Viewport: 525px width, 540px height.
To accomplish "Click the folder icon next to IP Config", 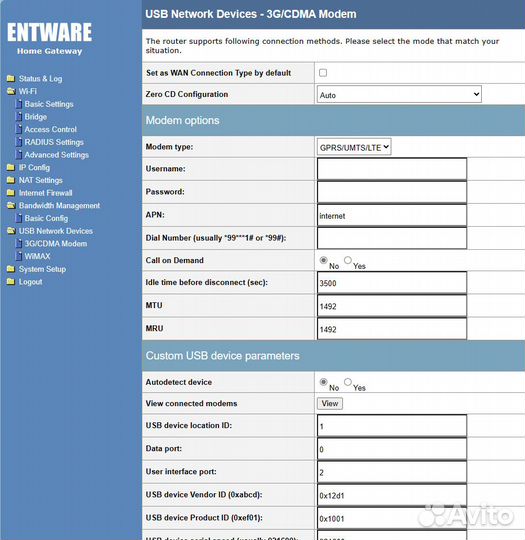I will click(11, 167).
